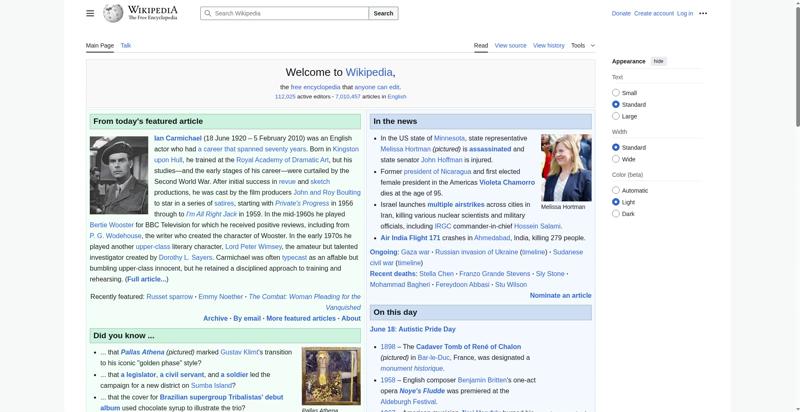Open the hamburger main menu
Image resolution: width=800 pixels, height=412 pixels.
tap(90, 13)
